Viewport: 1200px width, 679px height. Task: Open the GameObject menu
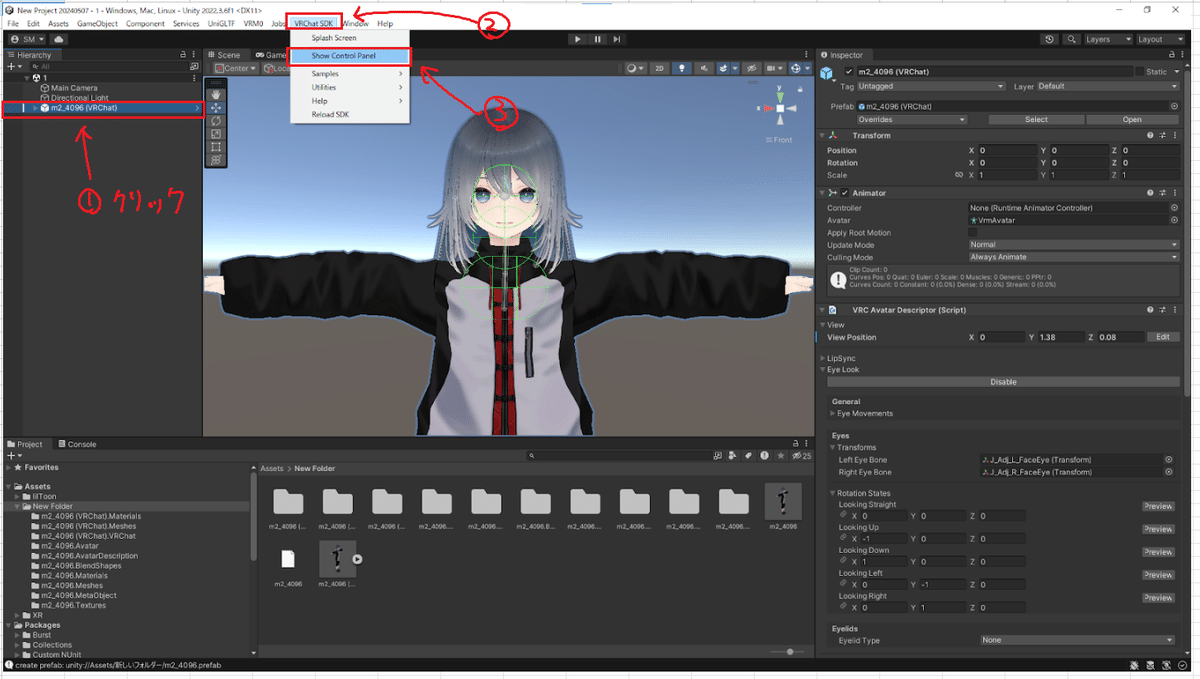point(97,23)
